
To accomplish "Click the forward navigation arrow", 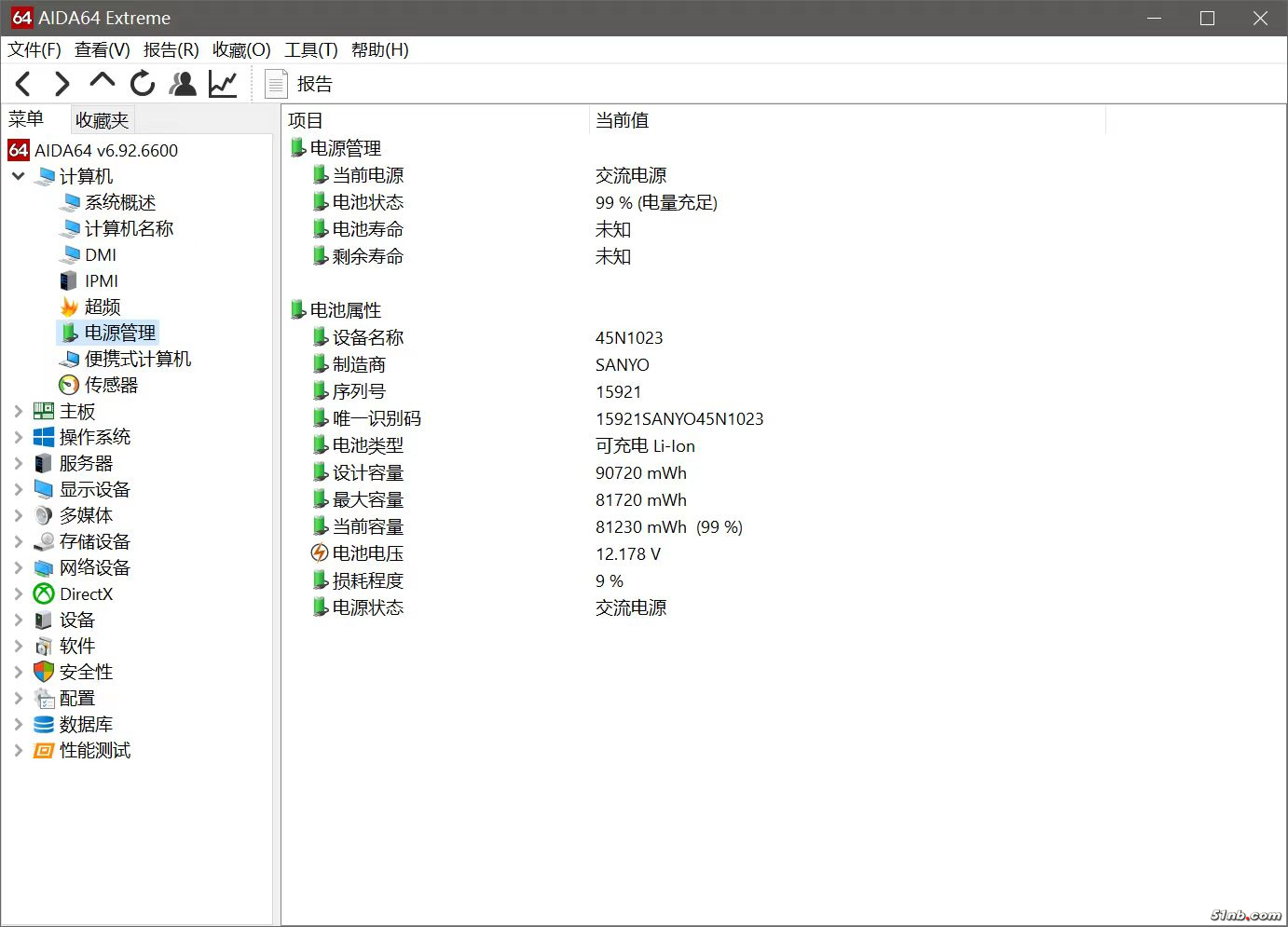I will pyautogui.click(x=62, y=84).
